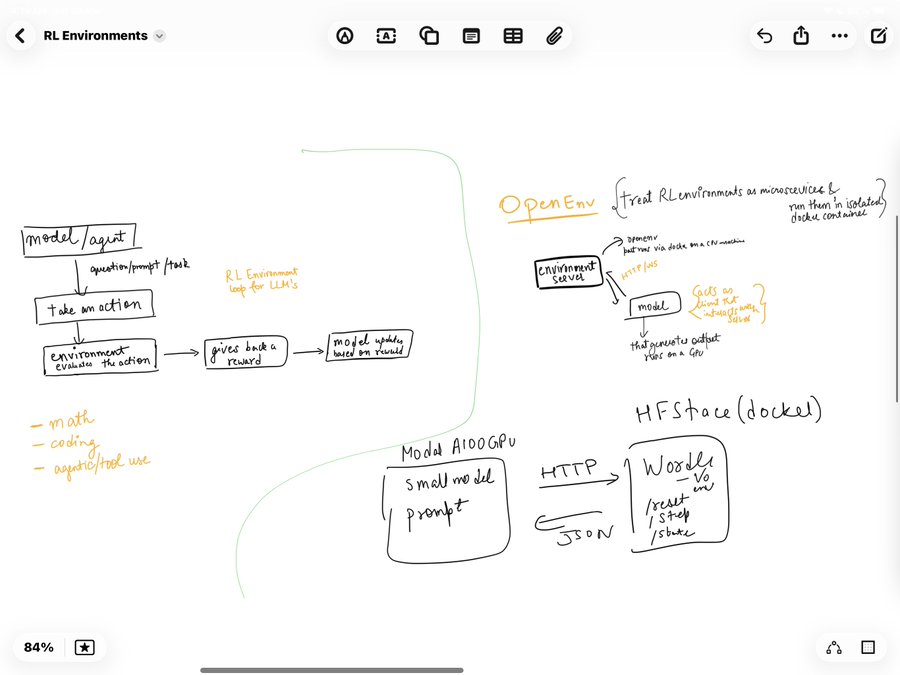
Task: Open the scenes star button
Action: tap(85, 647)
